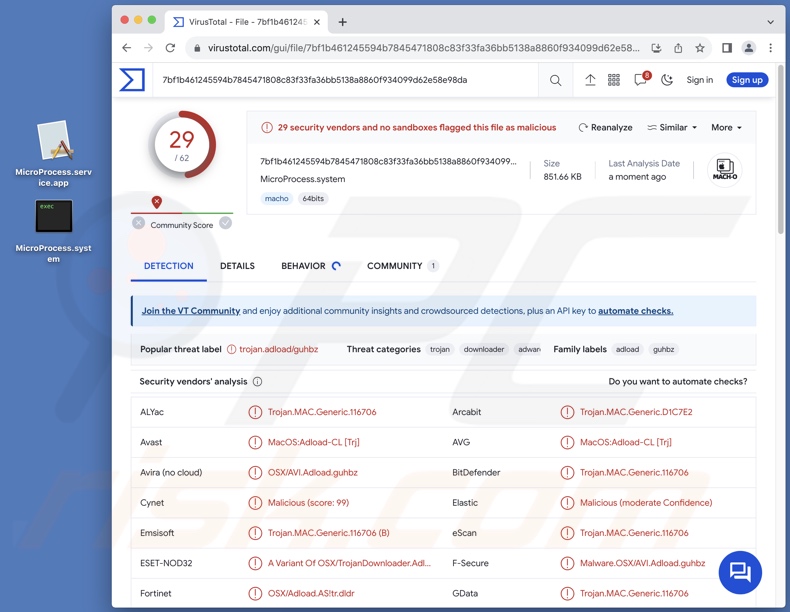Click Elastic result Malicious (moderate Confidence)
Image resolution: width=790 pixels, height=612 pixels.
[x=646, y=503]
